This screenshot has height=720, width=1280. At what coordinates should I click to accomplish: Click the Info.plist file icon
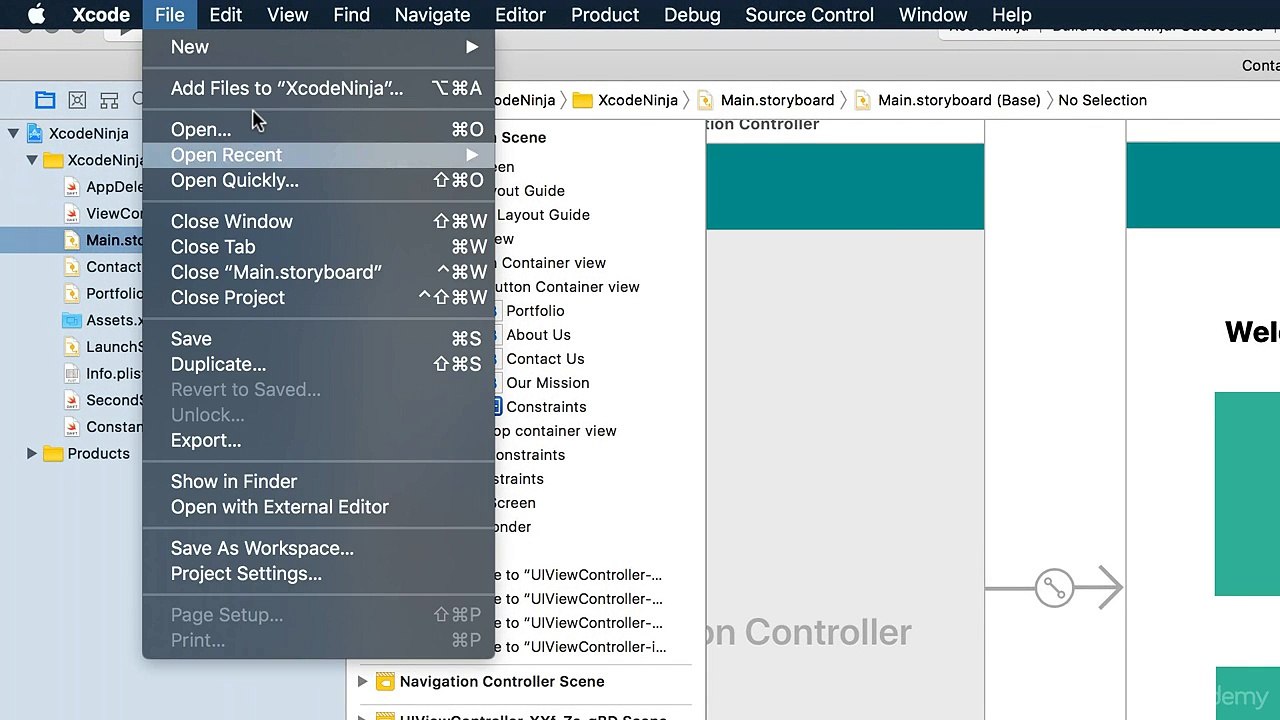coord(71,374)
